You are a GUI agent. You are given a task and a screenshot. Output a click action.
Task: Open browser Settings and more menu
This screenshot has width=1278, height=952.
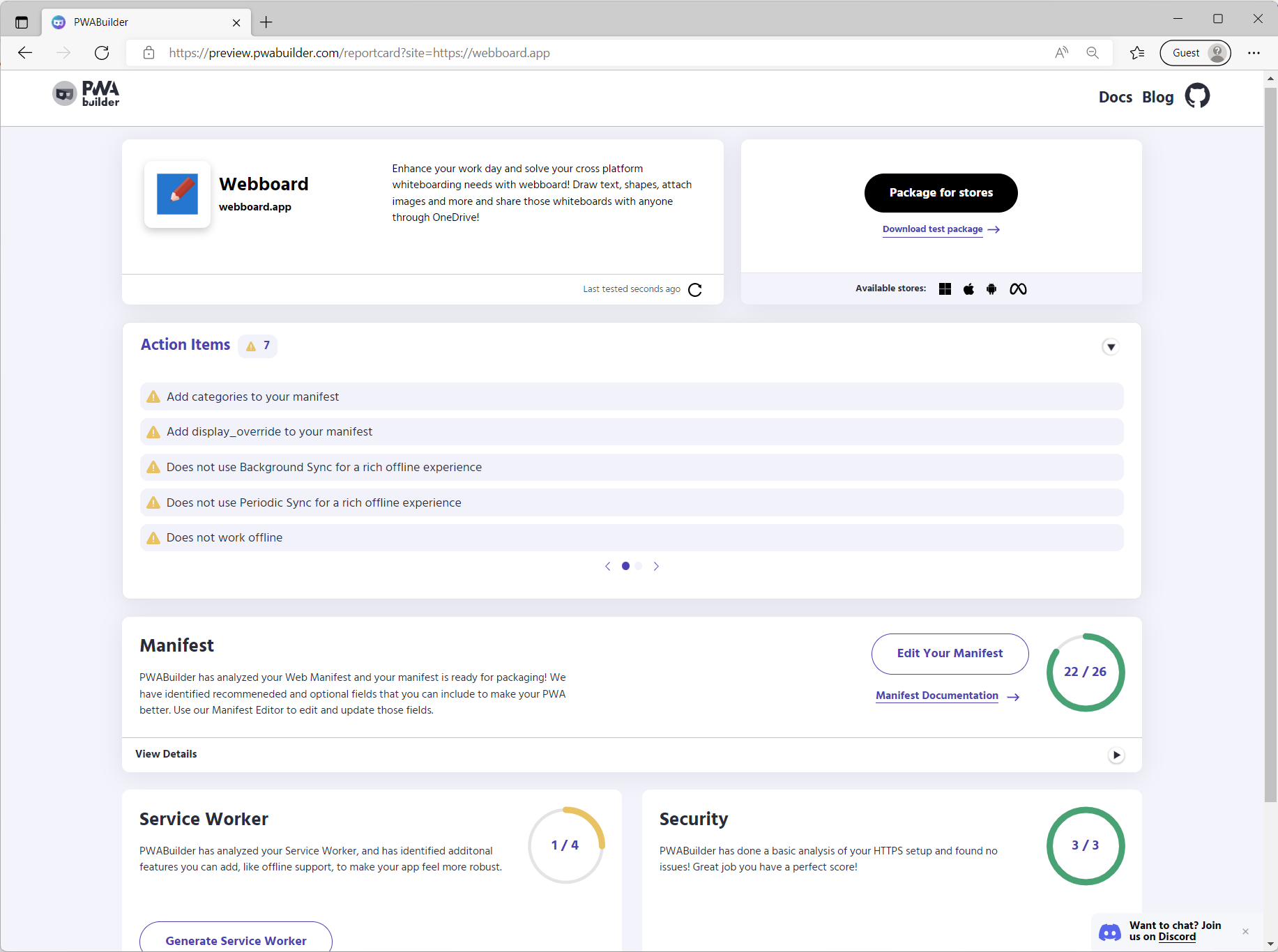point(1254,53)
